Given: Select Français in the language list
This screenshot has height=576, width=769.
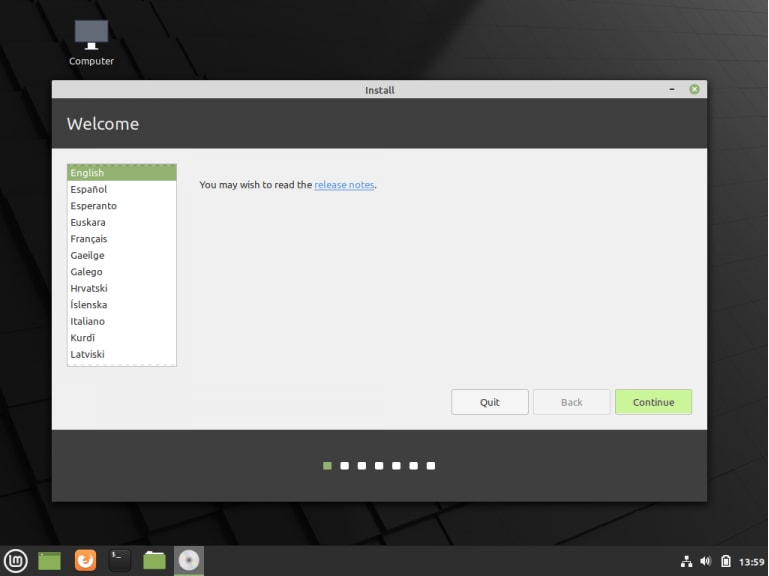Looking at the screenshot, I should pyautogui.click(x=122, y=239).
